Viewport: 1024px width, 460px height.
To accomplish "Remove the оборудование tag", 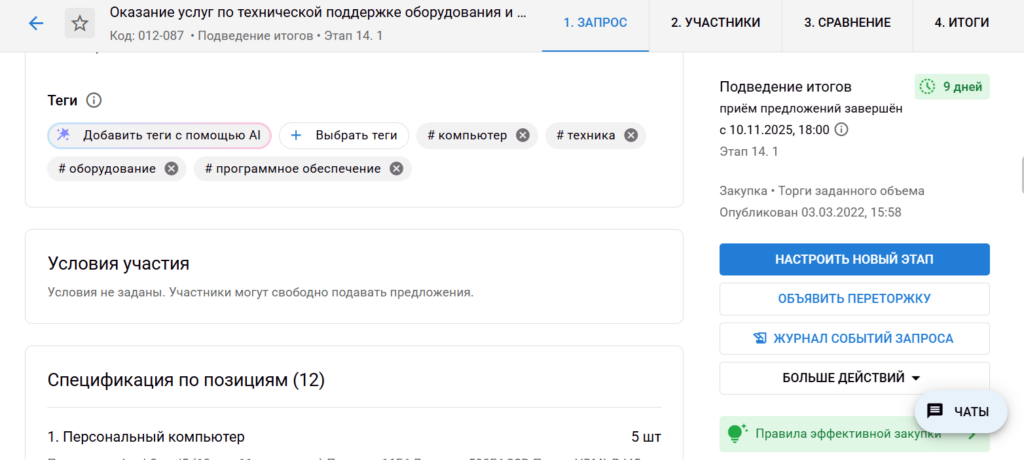I will pyautogui.click(x=171, y=168).
